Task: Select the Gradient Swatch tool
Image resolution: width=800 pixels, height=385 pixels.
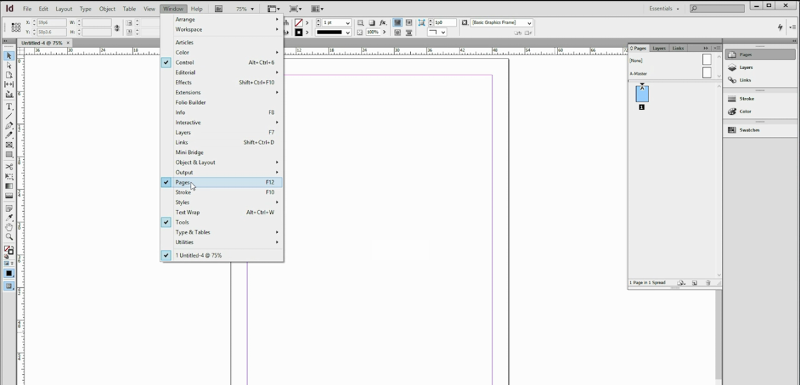Action: 9,186
